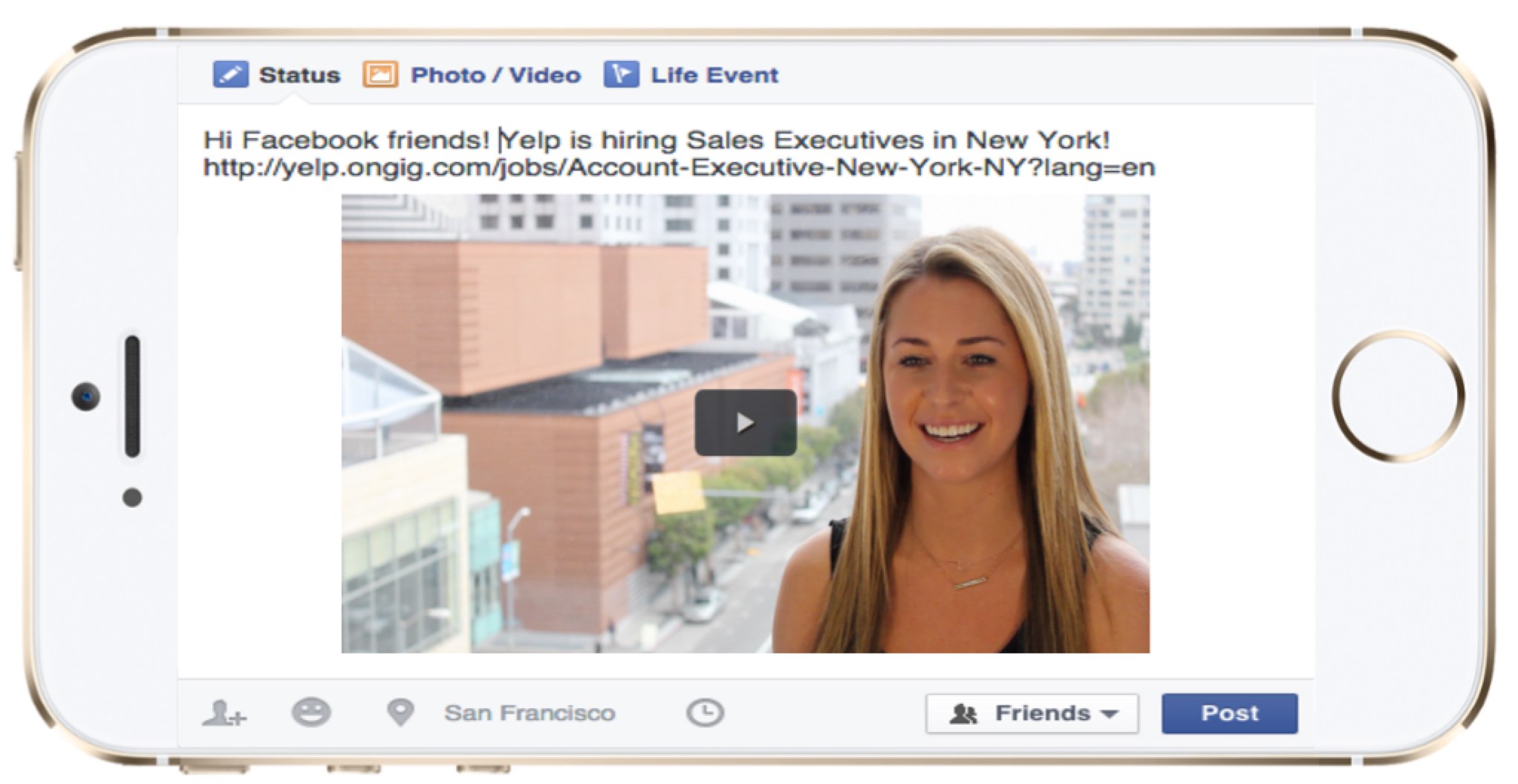Open the feeling smiley face icon

coord(311,713)
